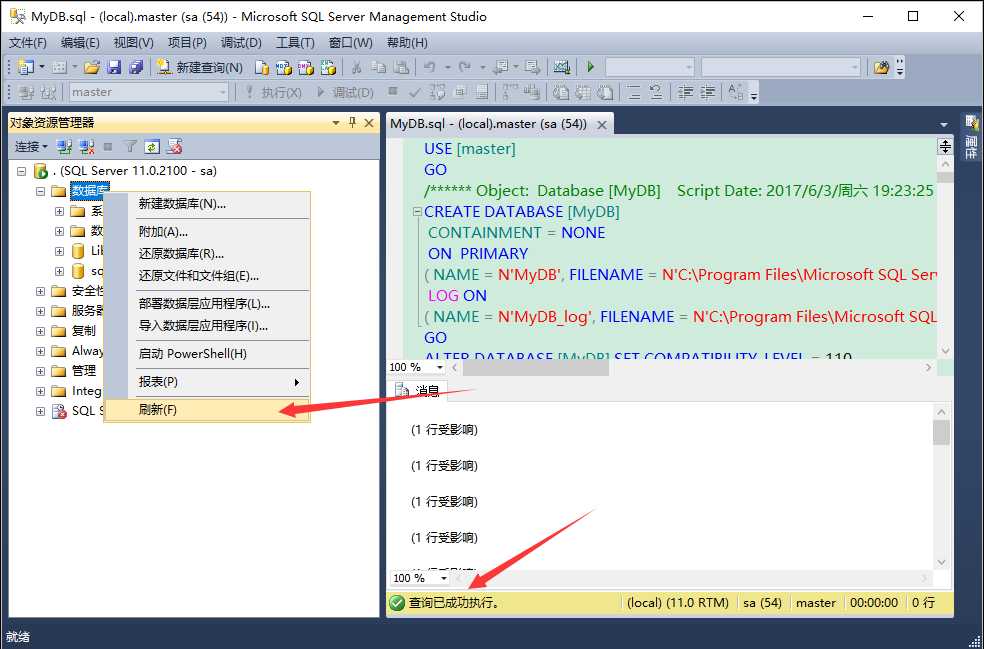Click the Save All stacked disks icon
The height and width of the screenshot is (649, 984).
tap(136, 67)
